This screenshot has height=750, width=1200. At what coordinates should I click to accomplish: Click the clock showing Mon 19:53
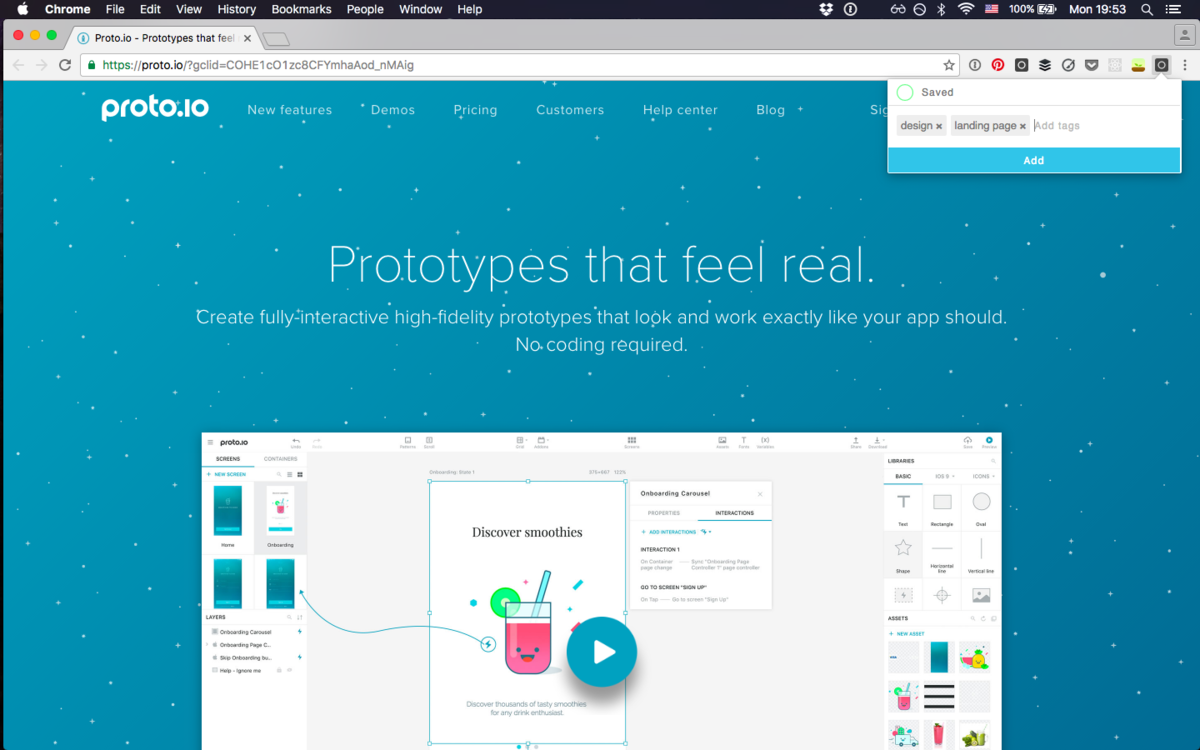pos(1097,9)
